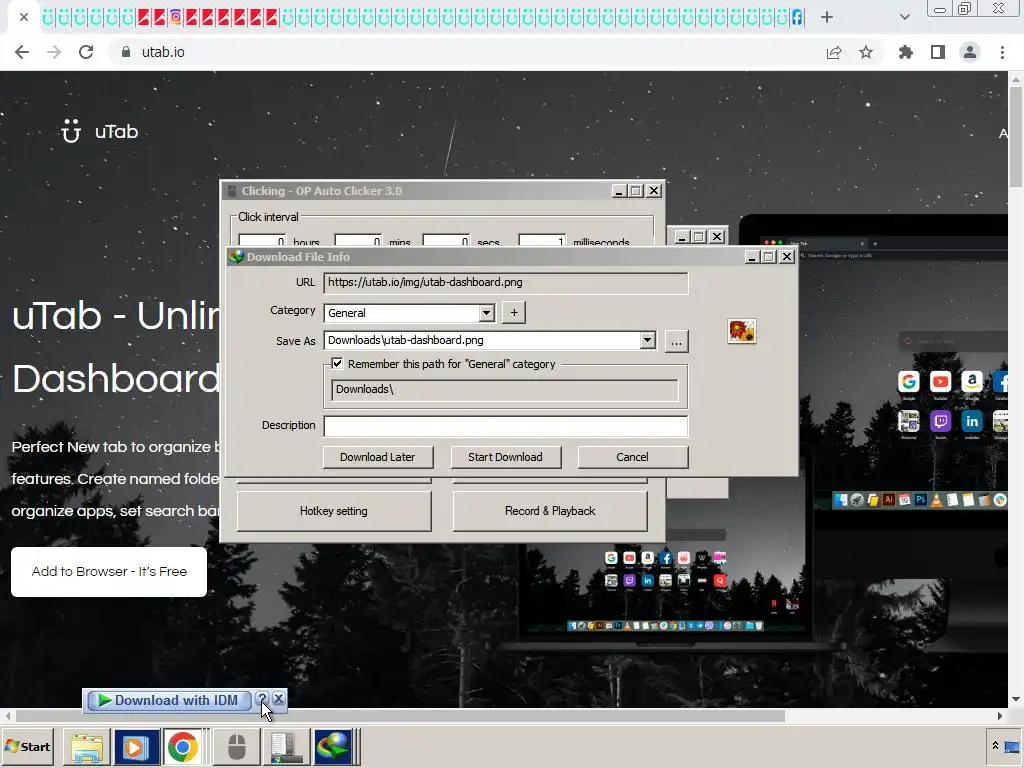
Task: Click the Internet Download Manager taskbar icon
Action: click(x=333, y=747)
